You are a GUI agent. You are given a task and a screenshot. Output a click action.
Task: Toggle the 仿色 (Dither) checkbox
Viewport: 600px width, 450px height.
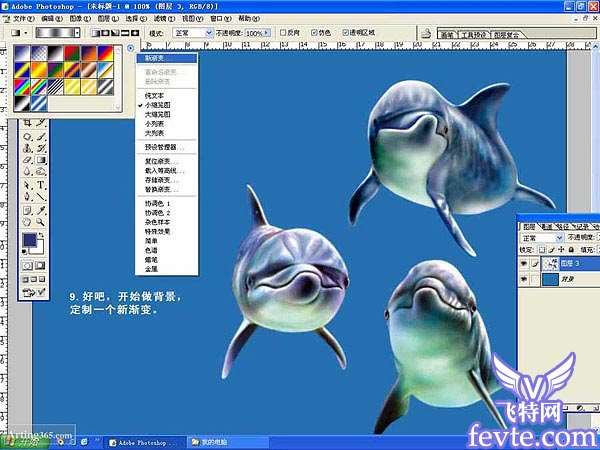pos(314,33)
